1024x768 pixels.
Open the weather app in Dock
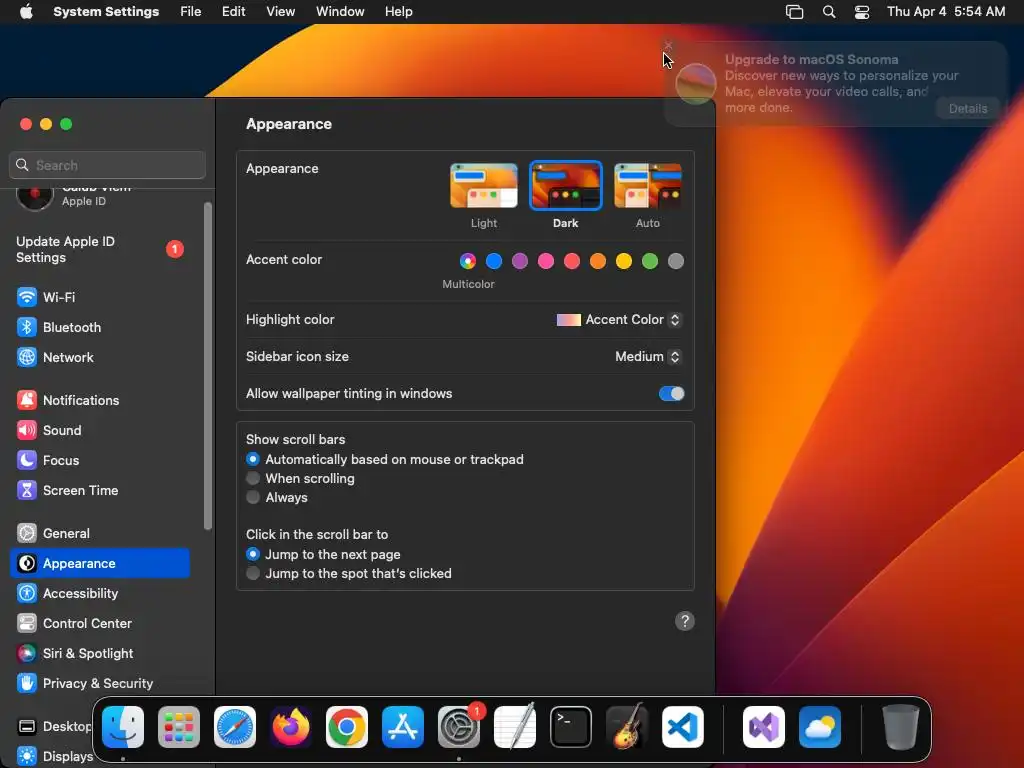[820, 727]
